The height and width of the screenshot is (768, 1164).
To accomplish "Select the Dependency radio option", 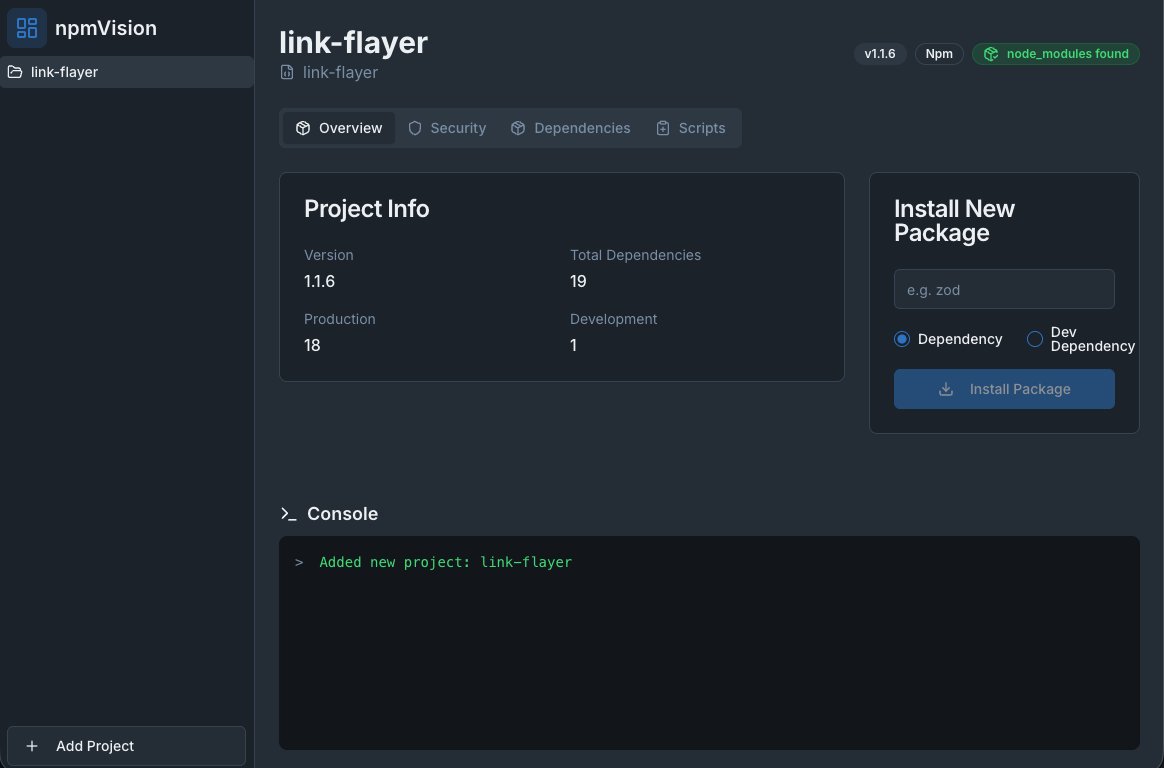I will pyautogui.click(x=902, y=339).
